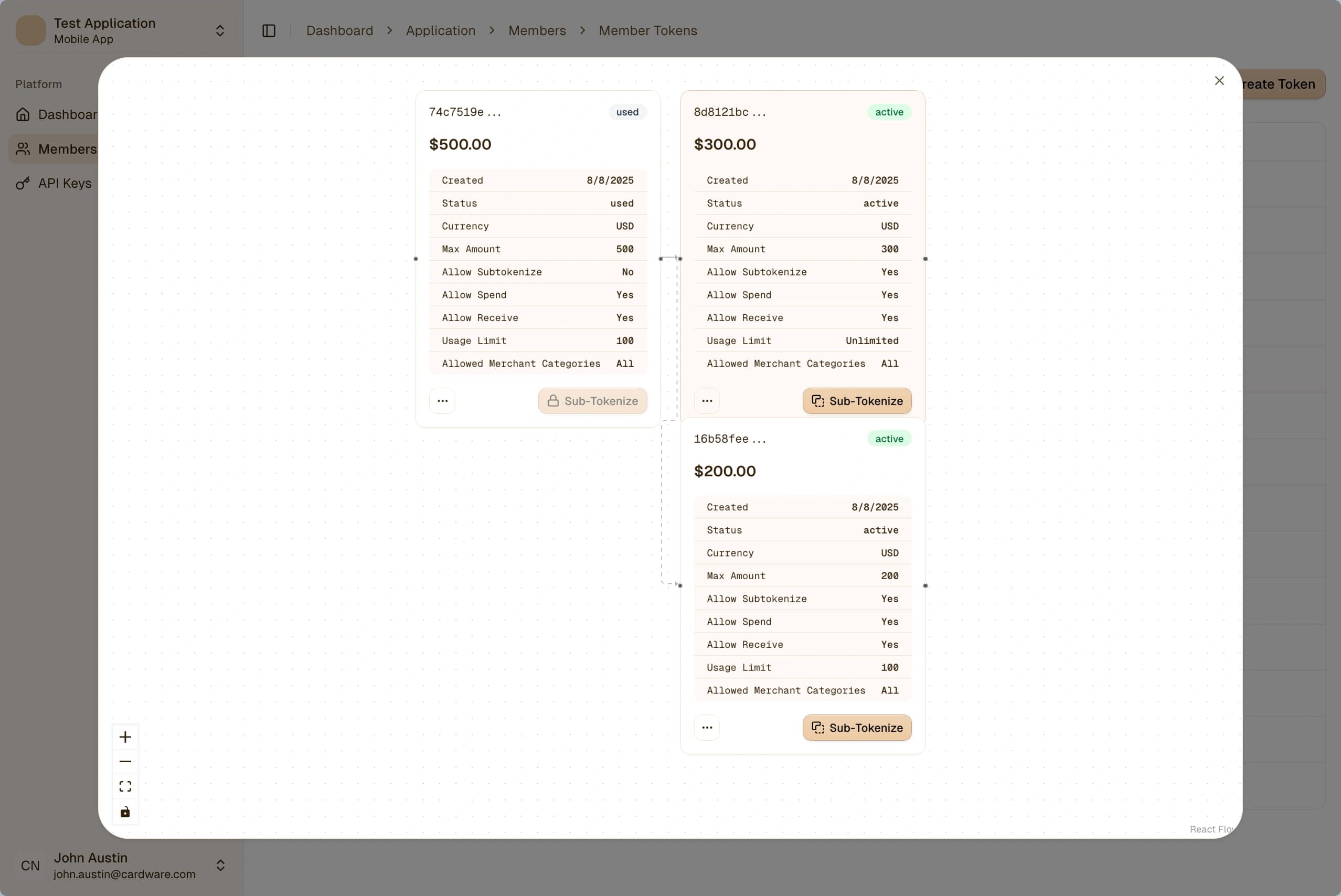This screenshot has width=1341, height=896.
Task: Open the ellipsis menu on the $200 token
Action: click(707, 727)
